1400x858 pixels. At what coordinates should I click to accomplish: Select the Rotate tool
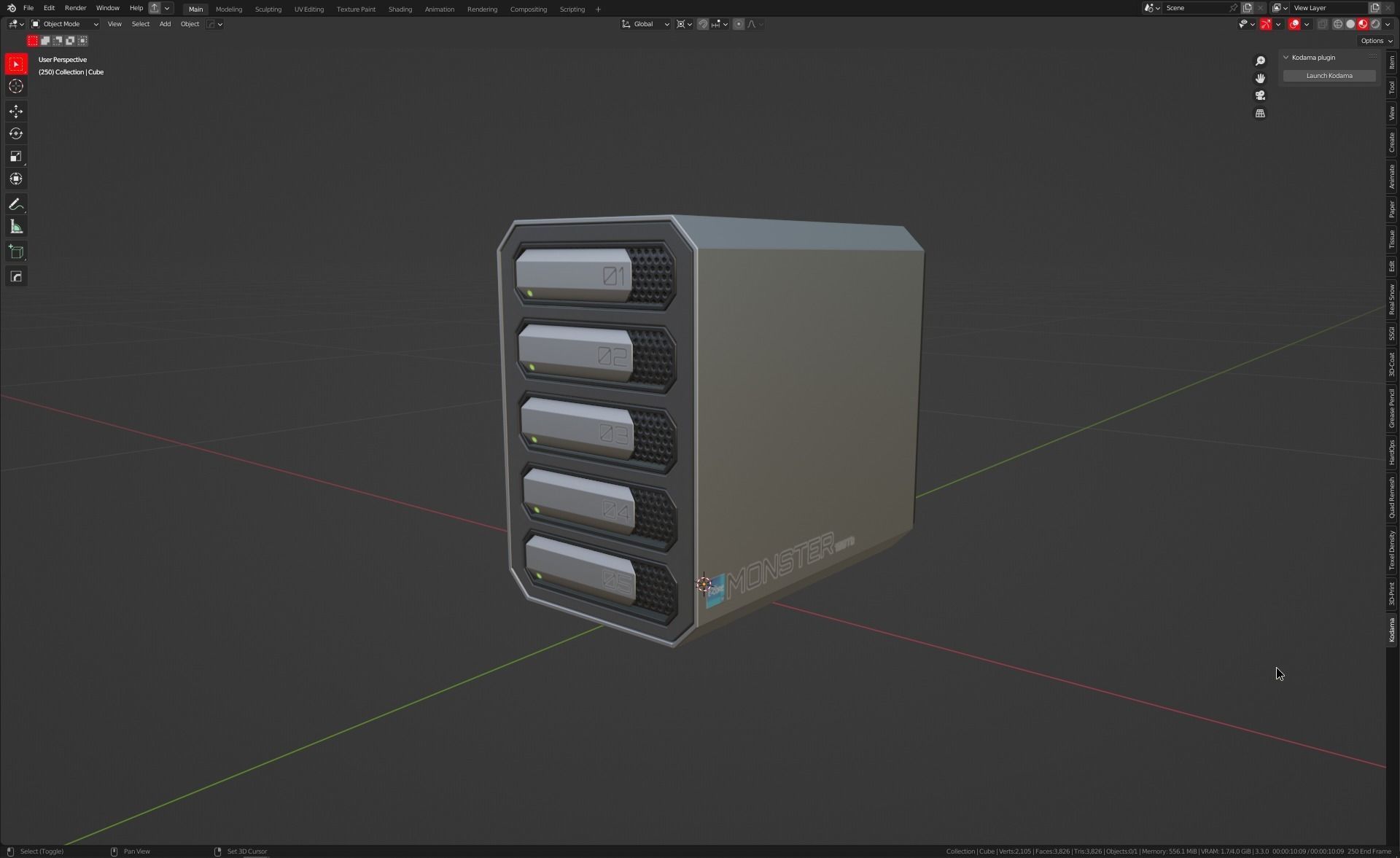pyautogui.click(x=16, y=133)
